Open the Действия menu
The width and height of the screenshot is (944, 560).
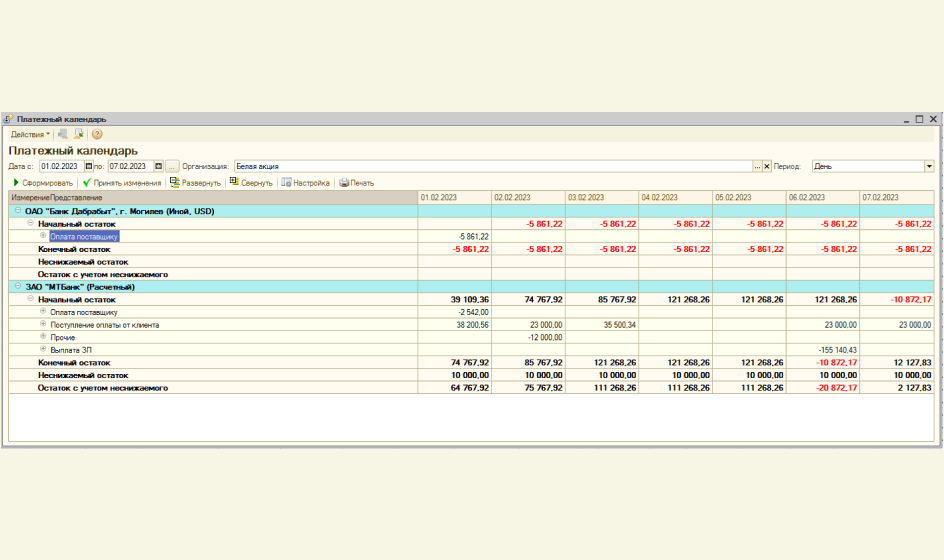click(x=29, y=134)
